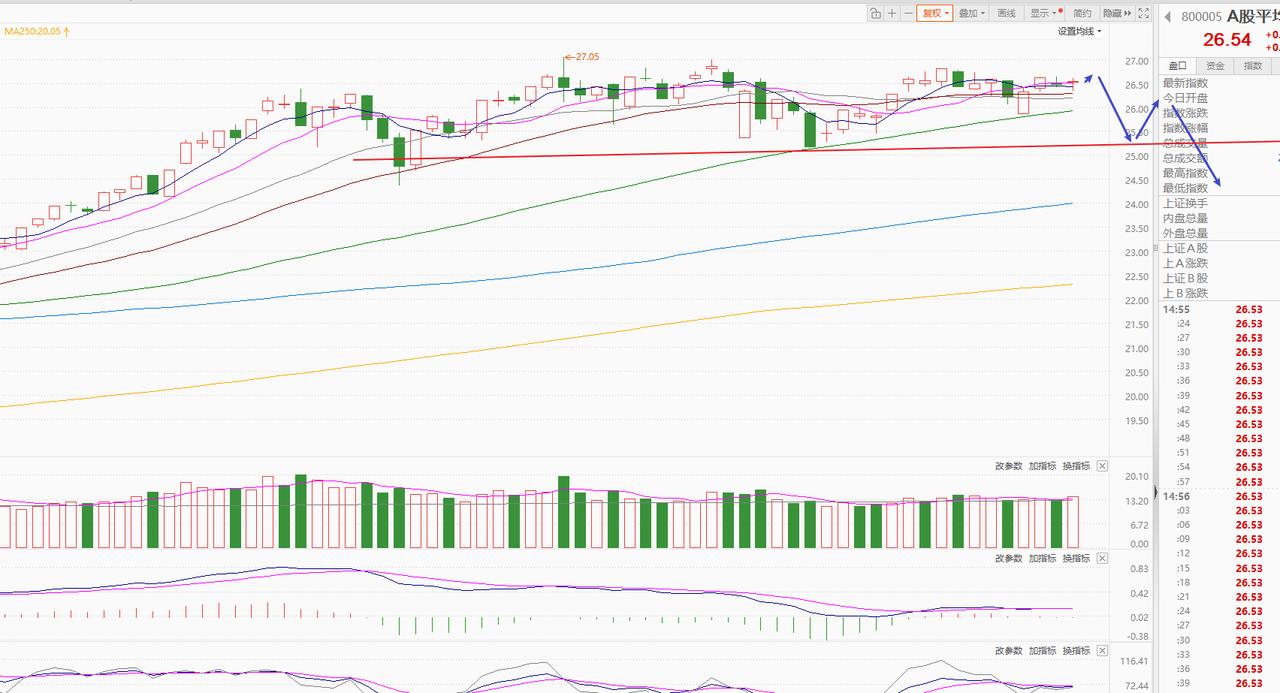The width and height of the screenshot is (1280, 693).
Task: Click the 27.00 price axis label
Action: click(1136, 61)
